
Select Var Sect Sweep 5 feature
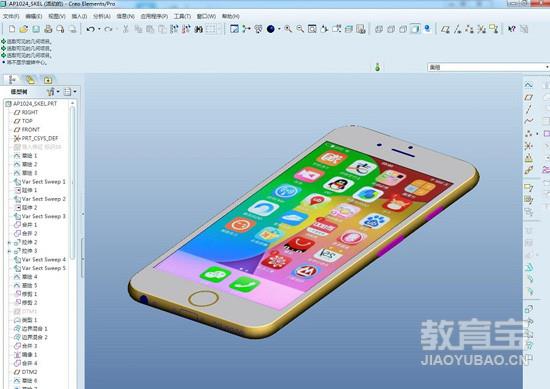(x=40, y=268)
